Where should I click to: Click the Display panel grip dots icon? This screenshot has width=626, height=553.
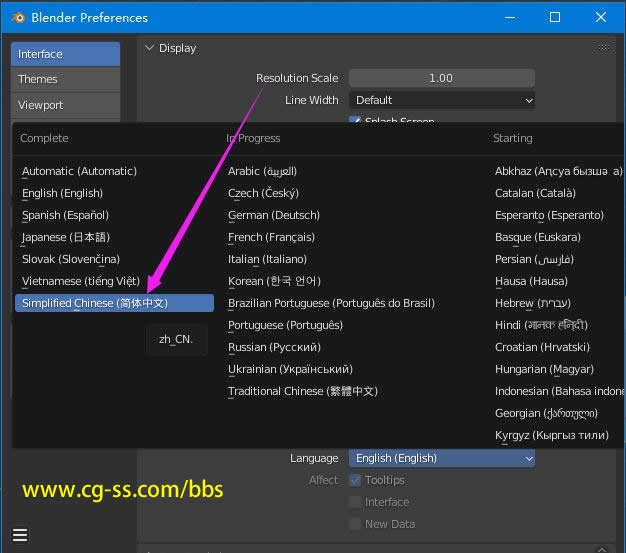click(604, 48)
